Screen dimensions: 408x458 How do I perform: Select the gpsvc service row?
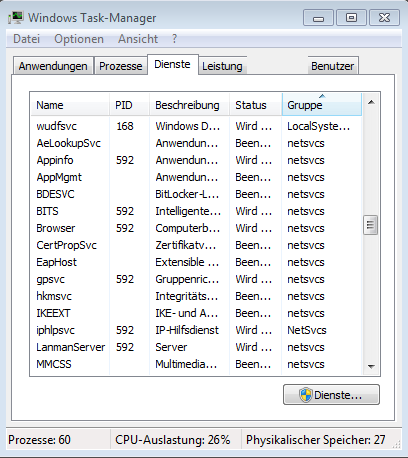[x=196, y=279]
